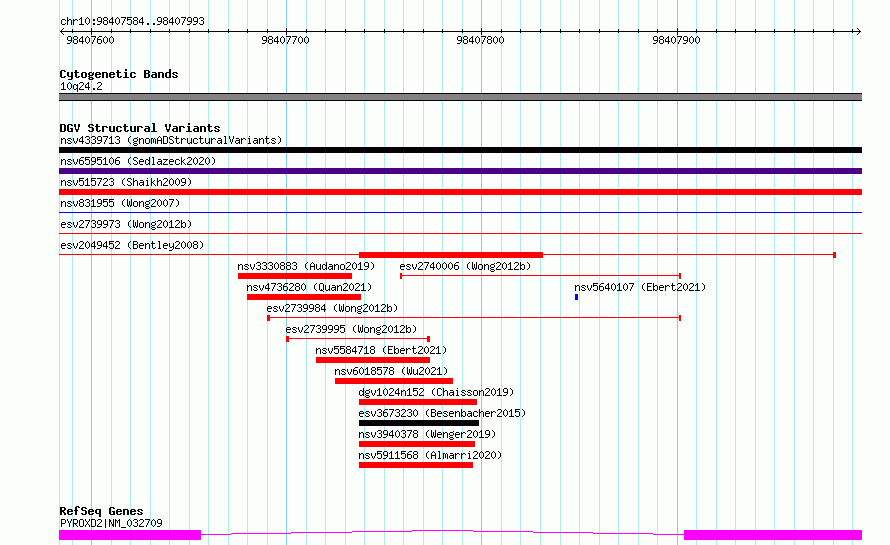Click the purple bar of nsv6595106
Image resolution: width=890 pixels, height=545 pixels.
coord(460,171)
